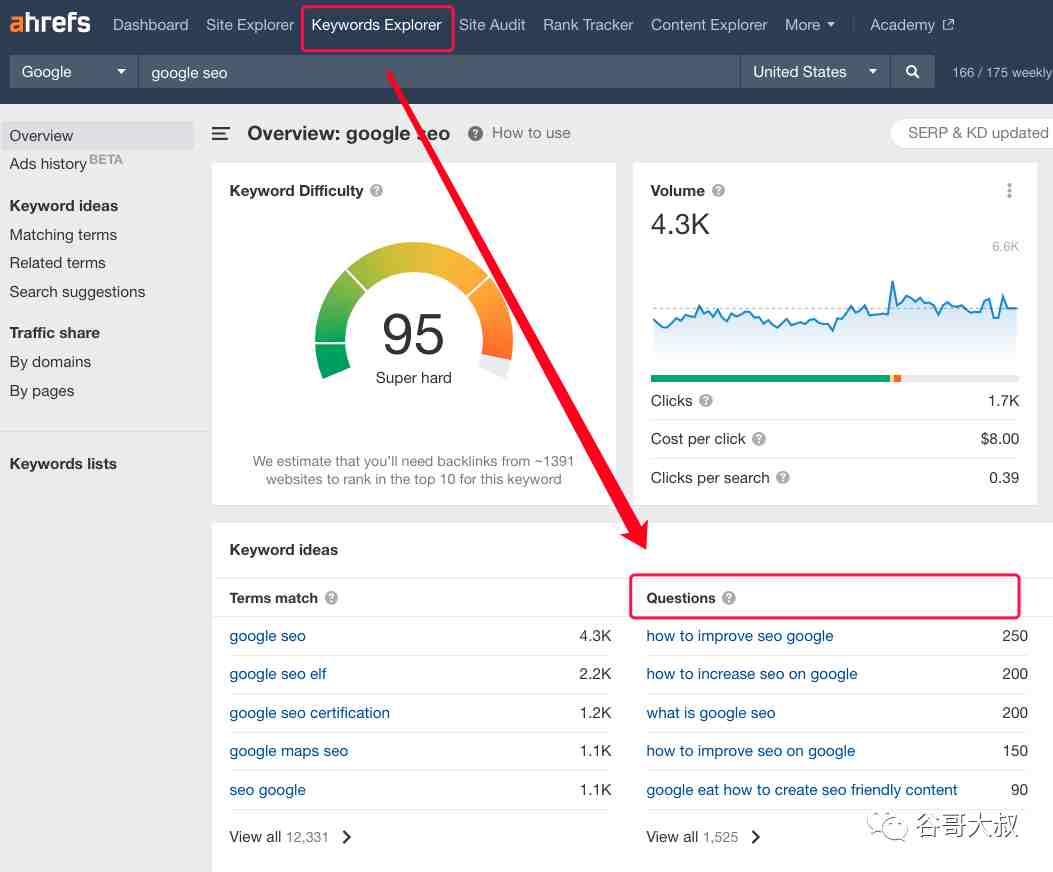The height and width of the screenshot is (872, 1053).
Task: Click the search magnifier button
Action: [x=912, y=72]
